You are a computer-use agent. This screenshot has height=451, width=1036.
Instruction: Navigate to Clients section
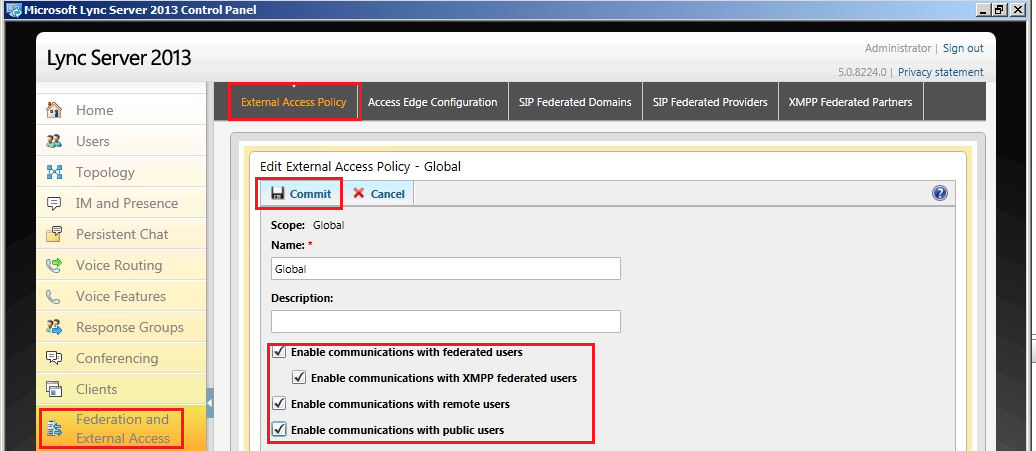click(x=122, y=389)
